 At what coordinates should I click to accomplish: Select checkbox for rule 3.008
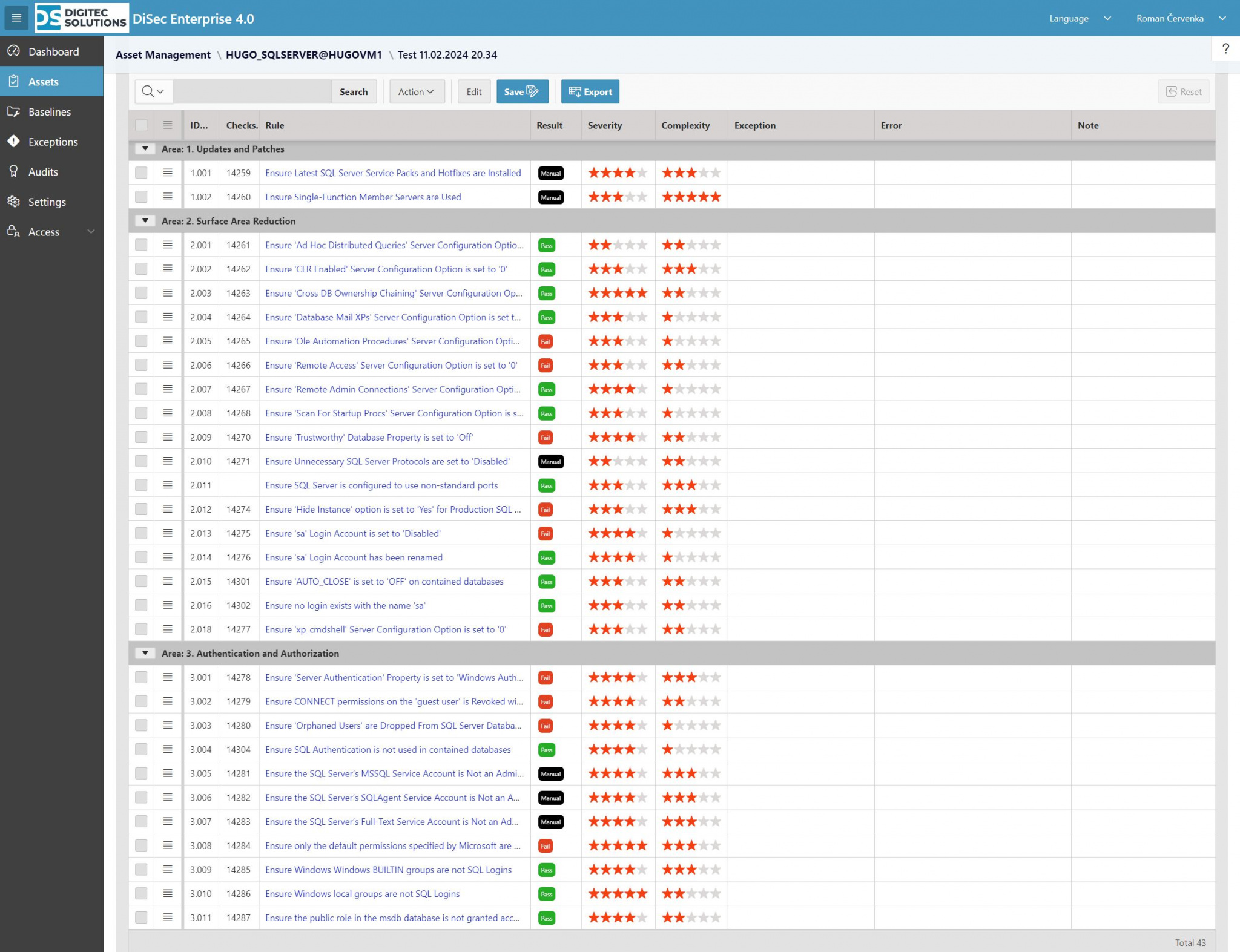(x=141, y=846)
